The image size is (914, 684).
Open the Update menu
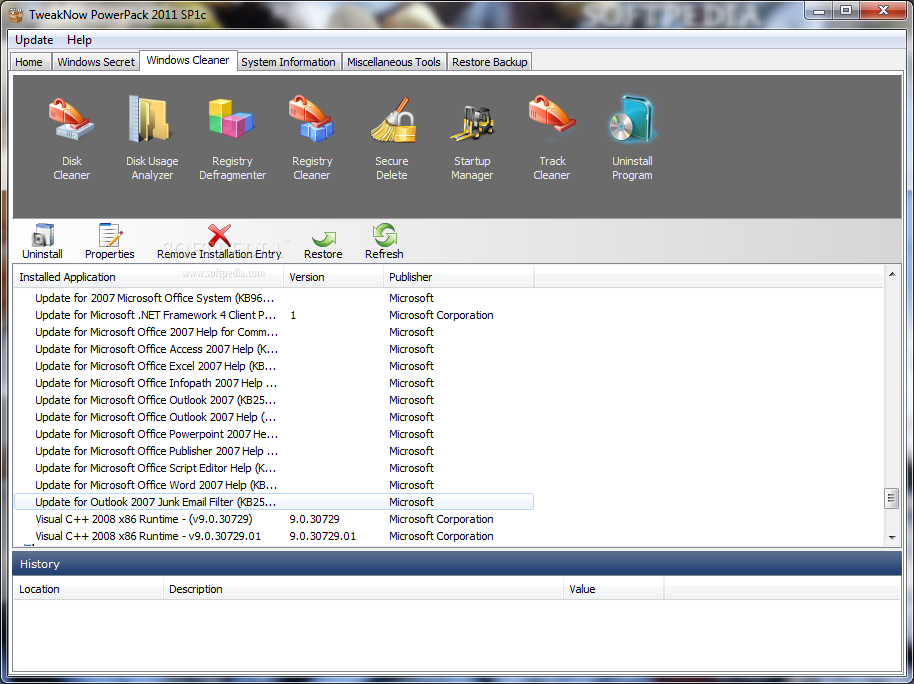click(x=34, y=40)
